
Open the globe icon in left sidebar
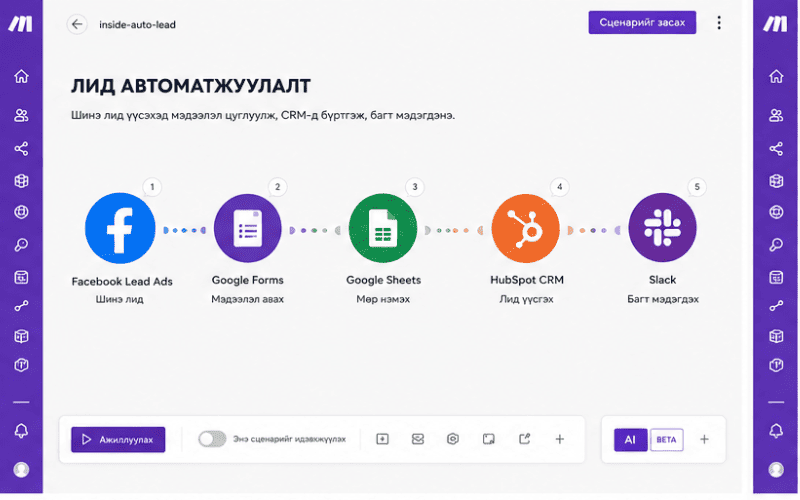(21, 212)
